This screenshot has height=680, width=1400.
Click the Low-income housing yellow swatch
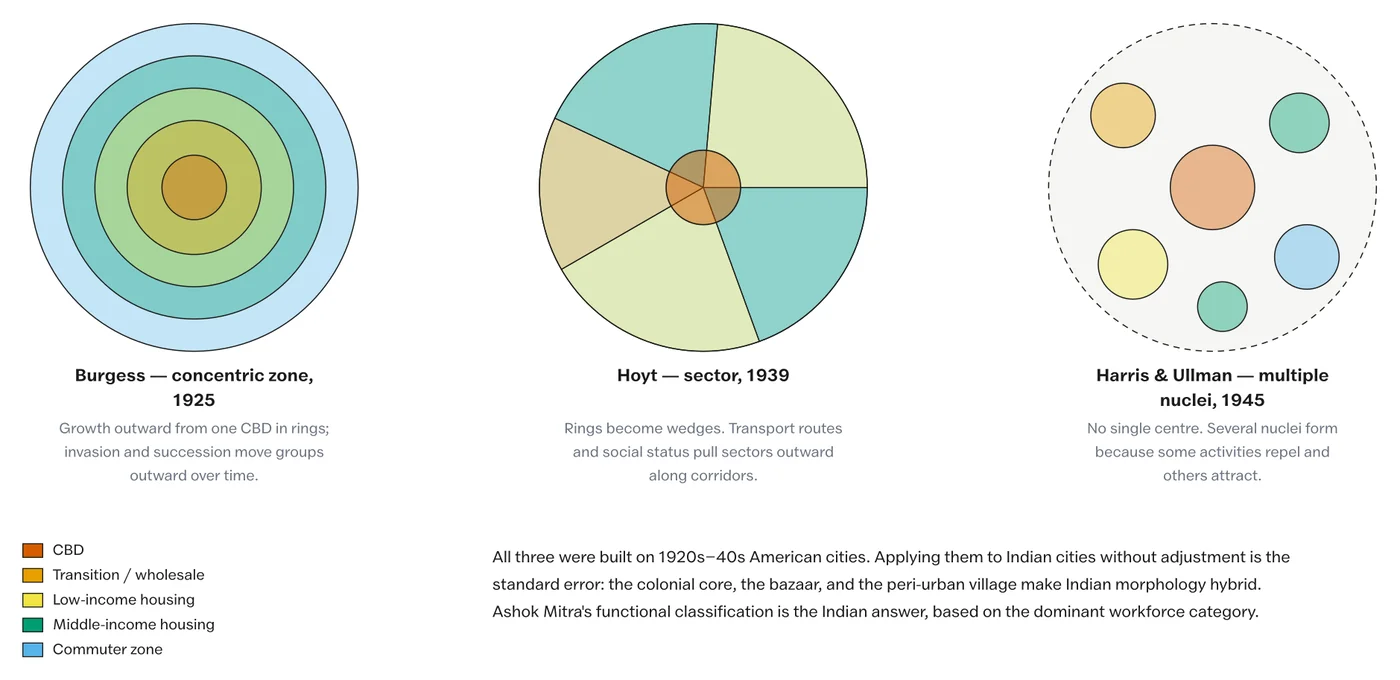[x=33, y=600]
